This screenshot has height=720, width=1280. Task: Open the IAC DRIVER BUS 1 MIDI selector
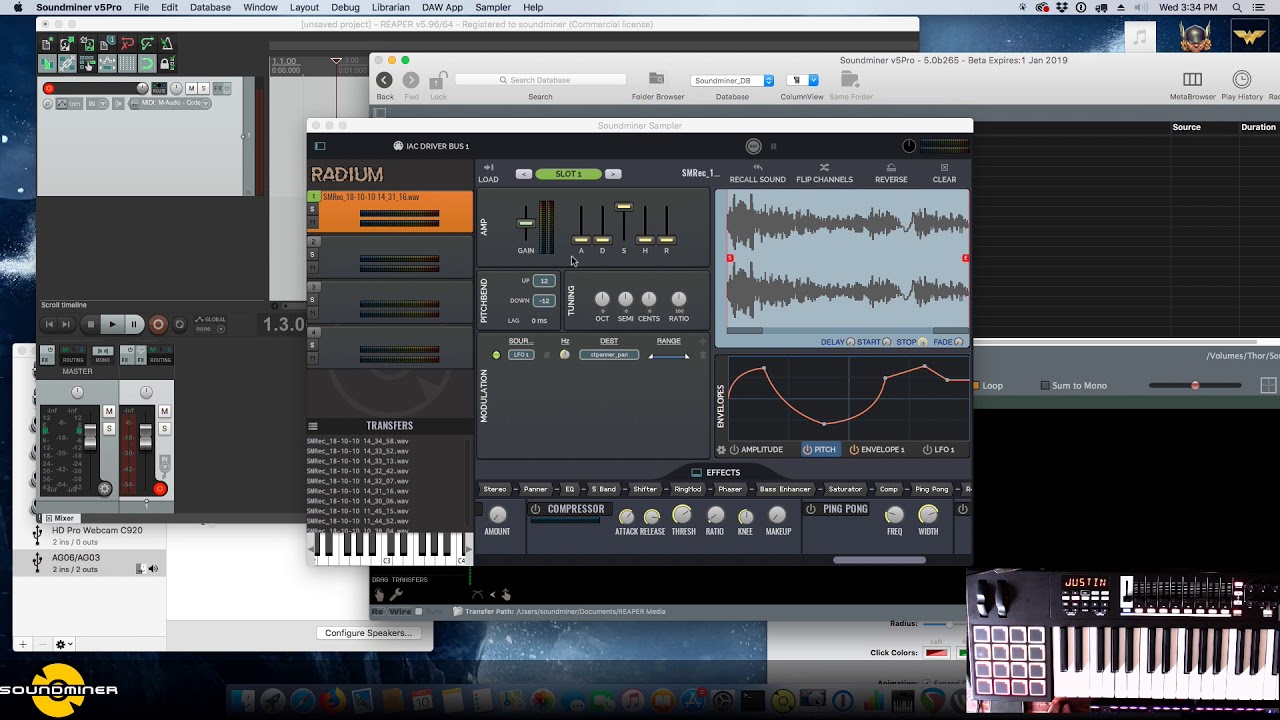tap(431, 146)
